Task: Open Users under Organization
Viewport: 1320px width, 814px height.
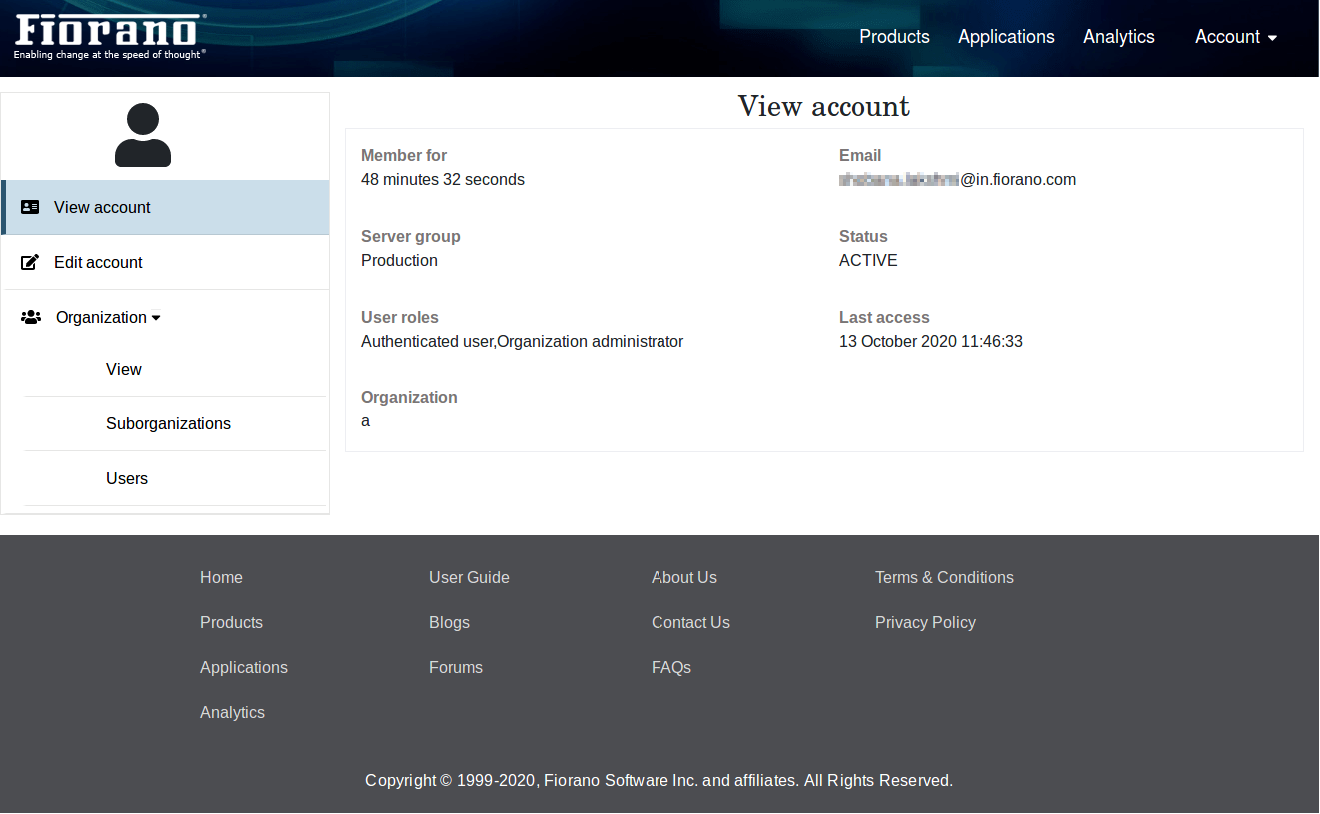Action: pyautogui.click(x=127, y=478)
